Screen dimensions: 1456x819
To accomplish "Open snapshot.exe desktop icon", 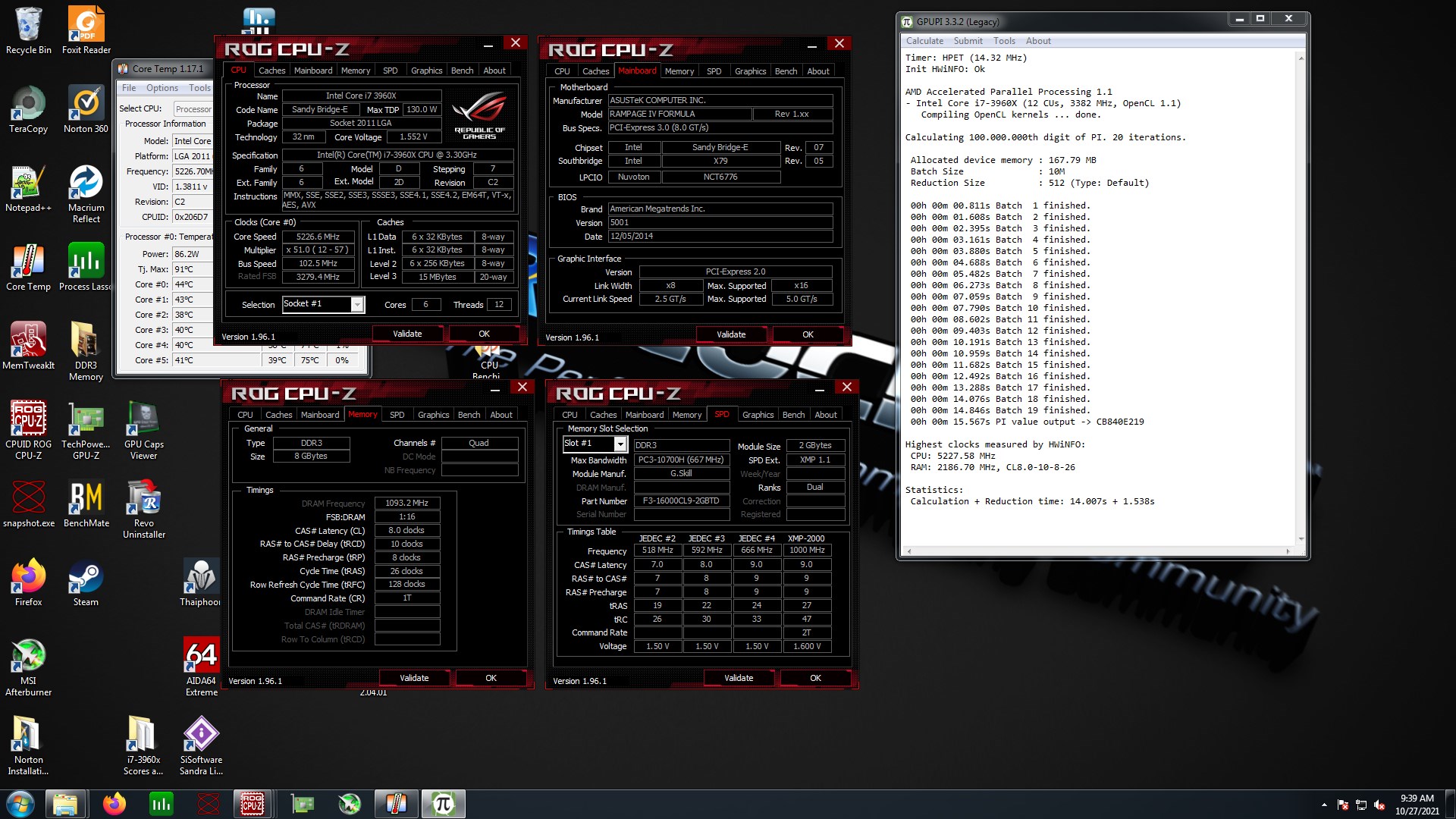I will pos(29,504).
